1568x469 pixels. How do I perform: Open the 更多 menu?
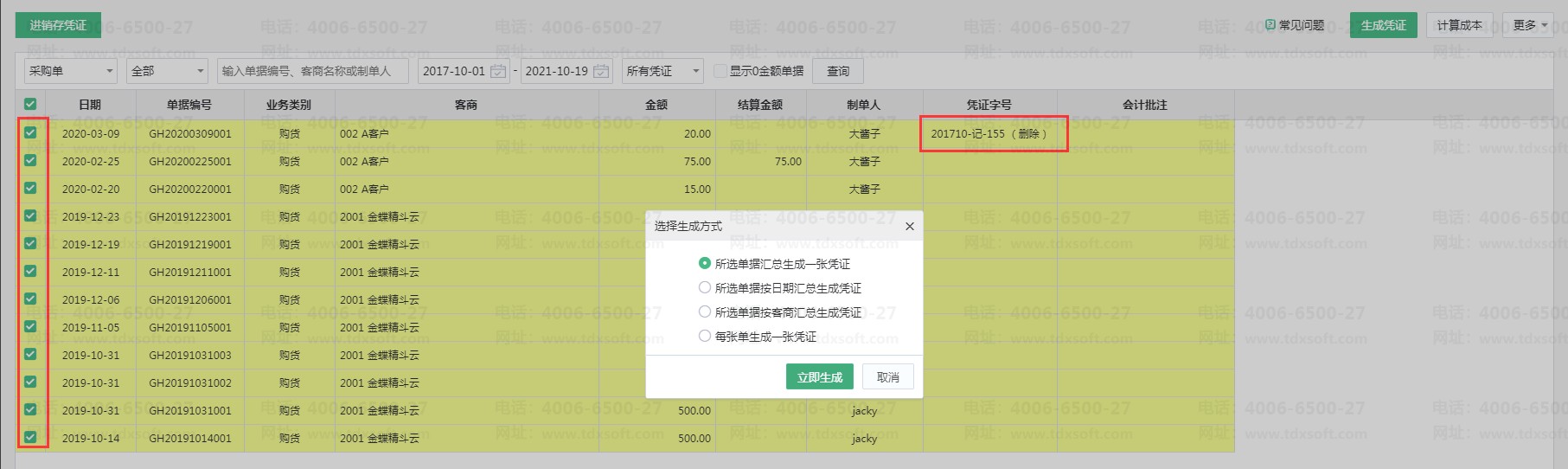1530,25
